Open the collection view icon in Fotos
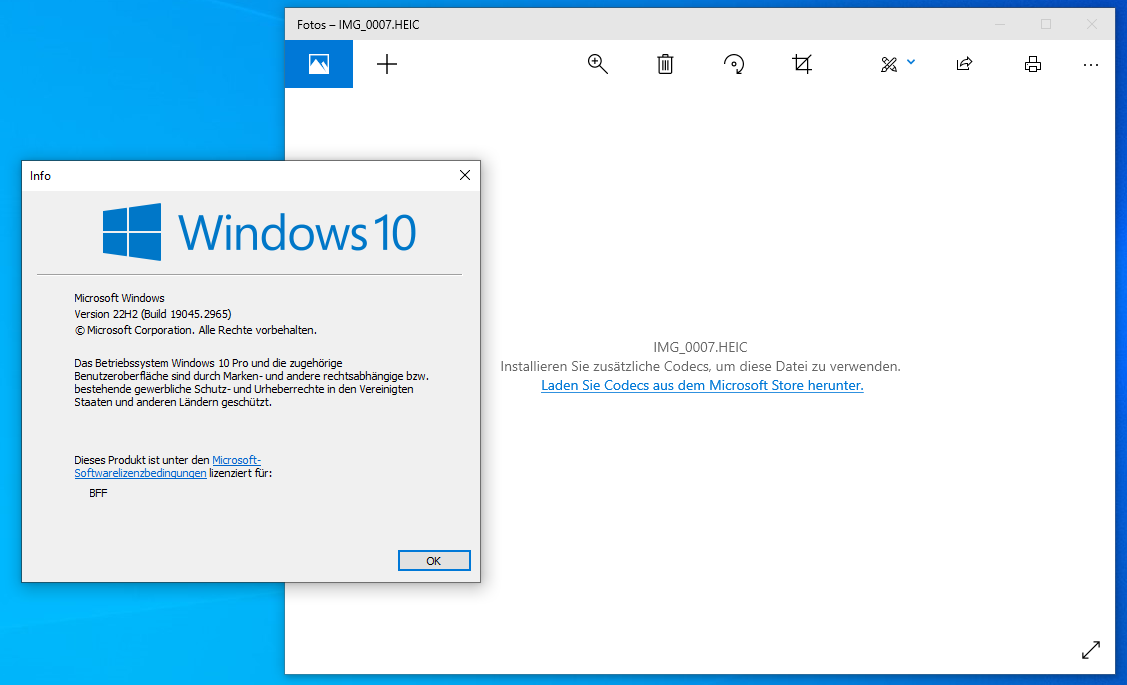Image resolution: width=1127 pixels, height=685 pixels. (x=318, y=64)
